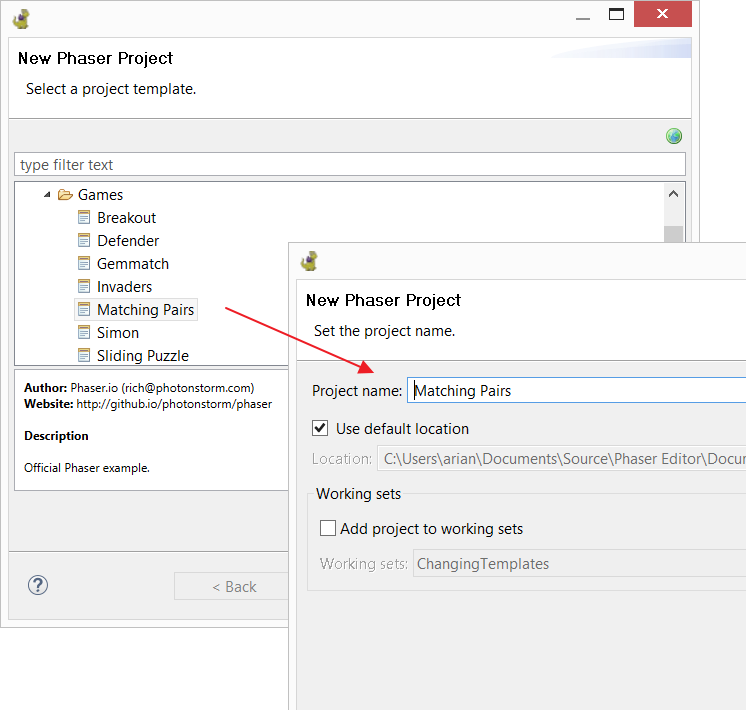Collapse the Games tree node
746x710 pixels.
[x=47, y=195]
